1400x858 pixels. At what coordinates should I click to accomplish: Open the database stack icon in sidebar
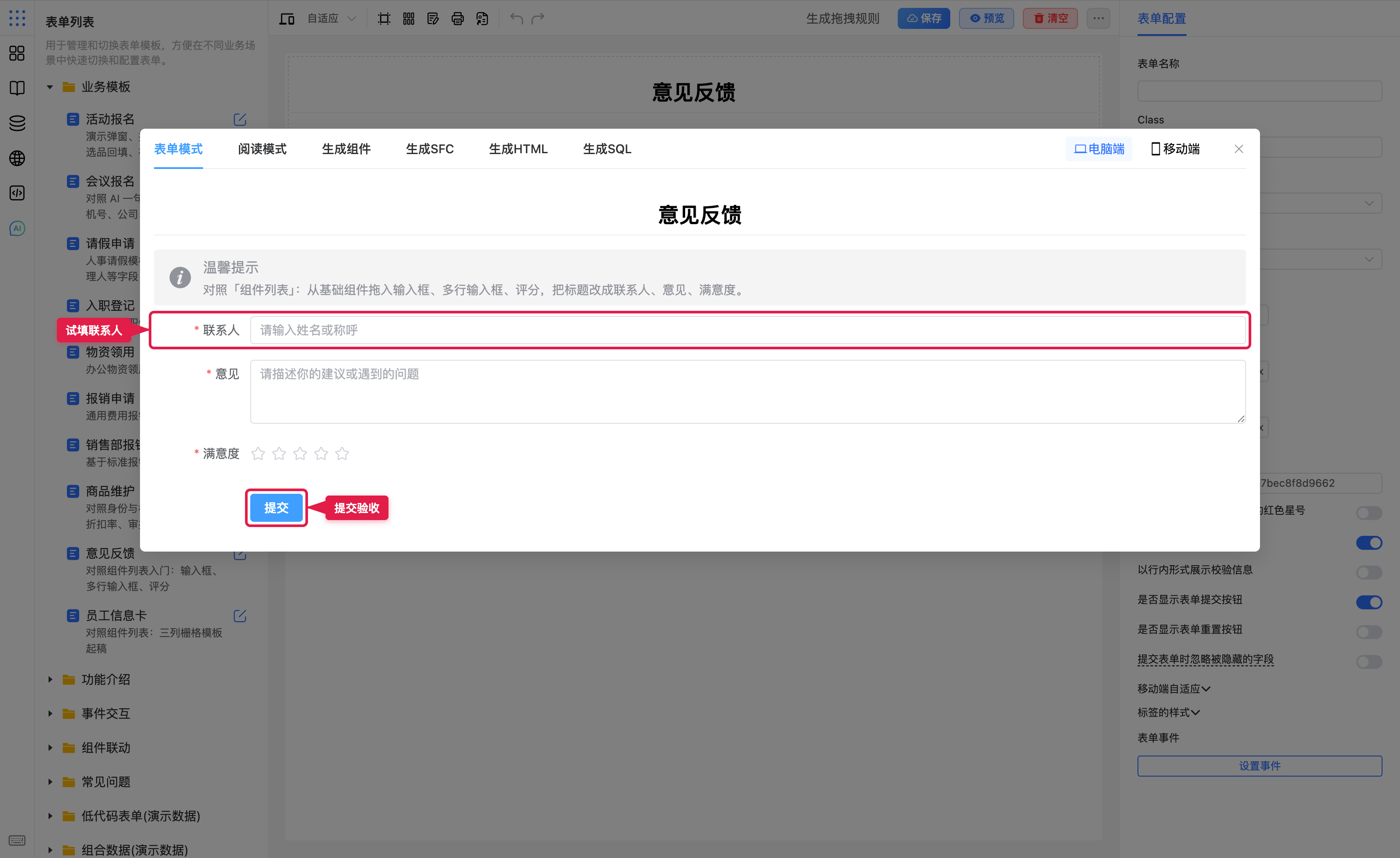(x=17, y=123)
